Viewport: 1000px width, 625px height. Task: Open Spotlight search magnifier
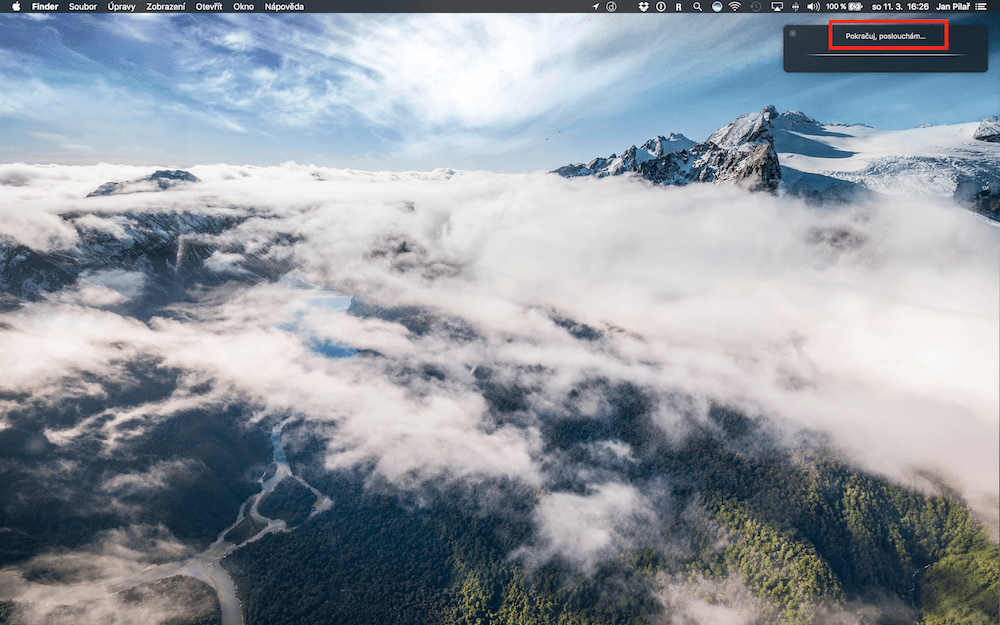(x=697, y=6)
